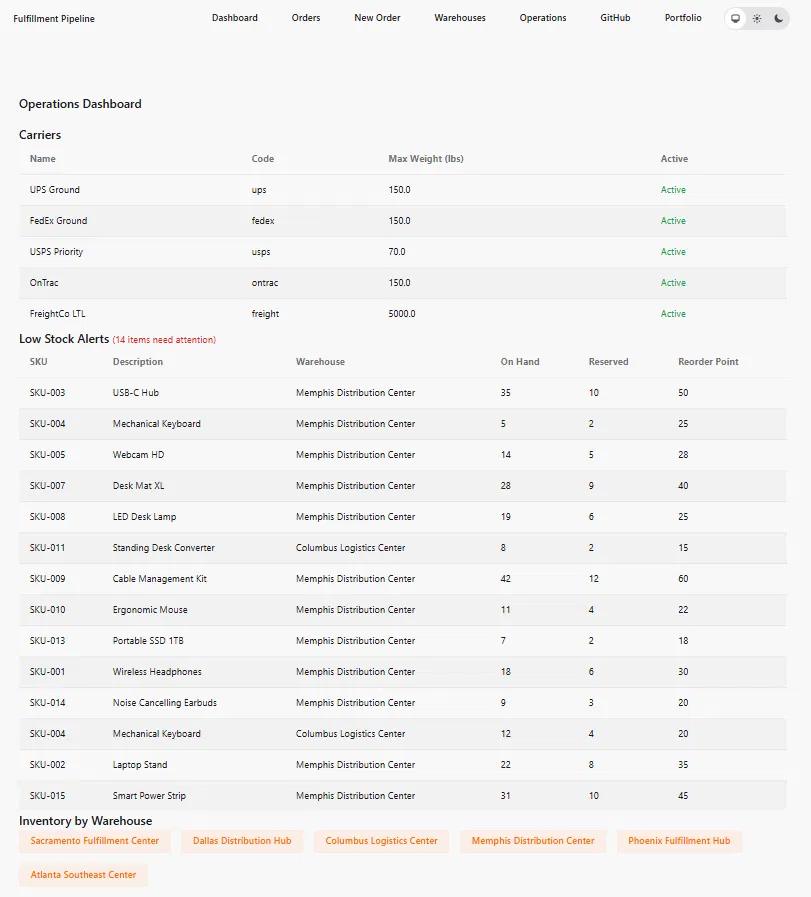
Task: Open Sacramento Fulfillment Center inventory
Action: coord(94,841)
